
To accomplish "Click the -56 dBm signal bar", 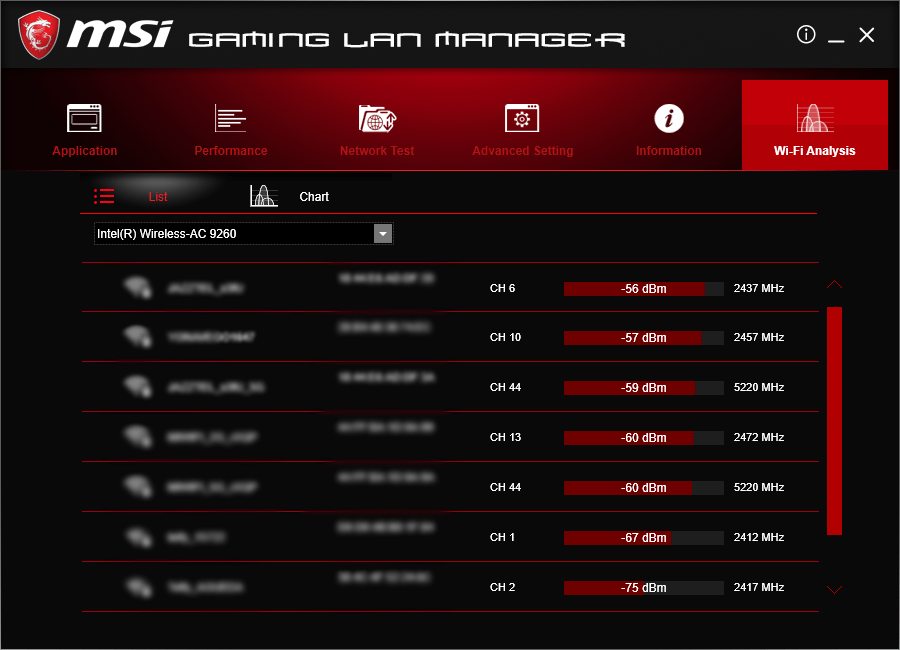I will click(643, 289).
